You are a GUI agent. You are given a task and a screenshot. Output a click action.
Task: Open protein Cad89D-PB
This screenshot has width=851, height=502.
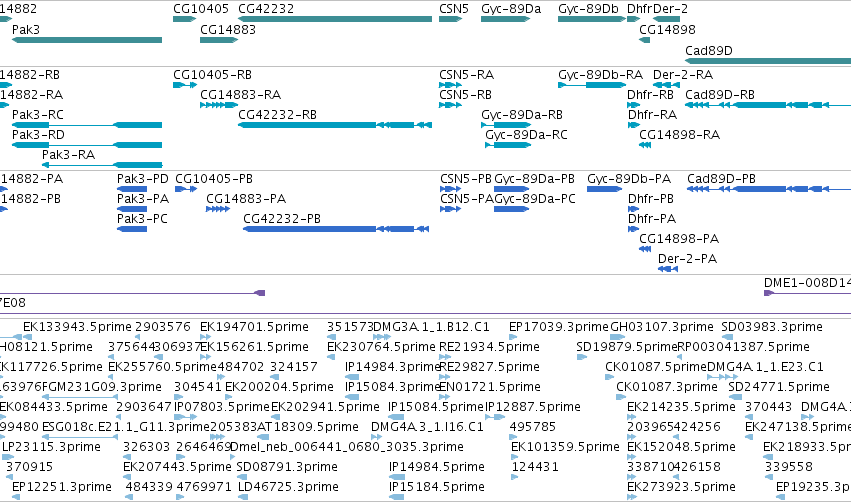(769, 189)
